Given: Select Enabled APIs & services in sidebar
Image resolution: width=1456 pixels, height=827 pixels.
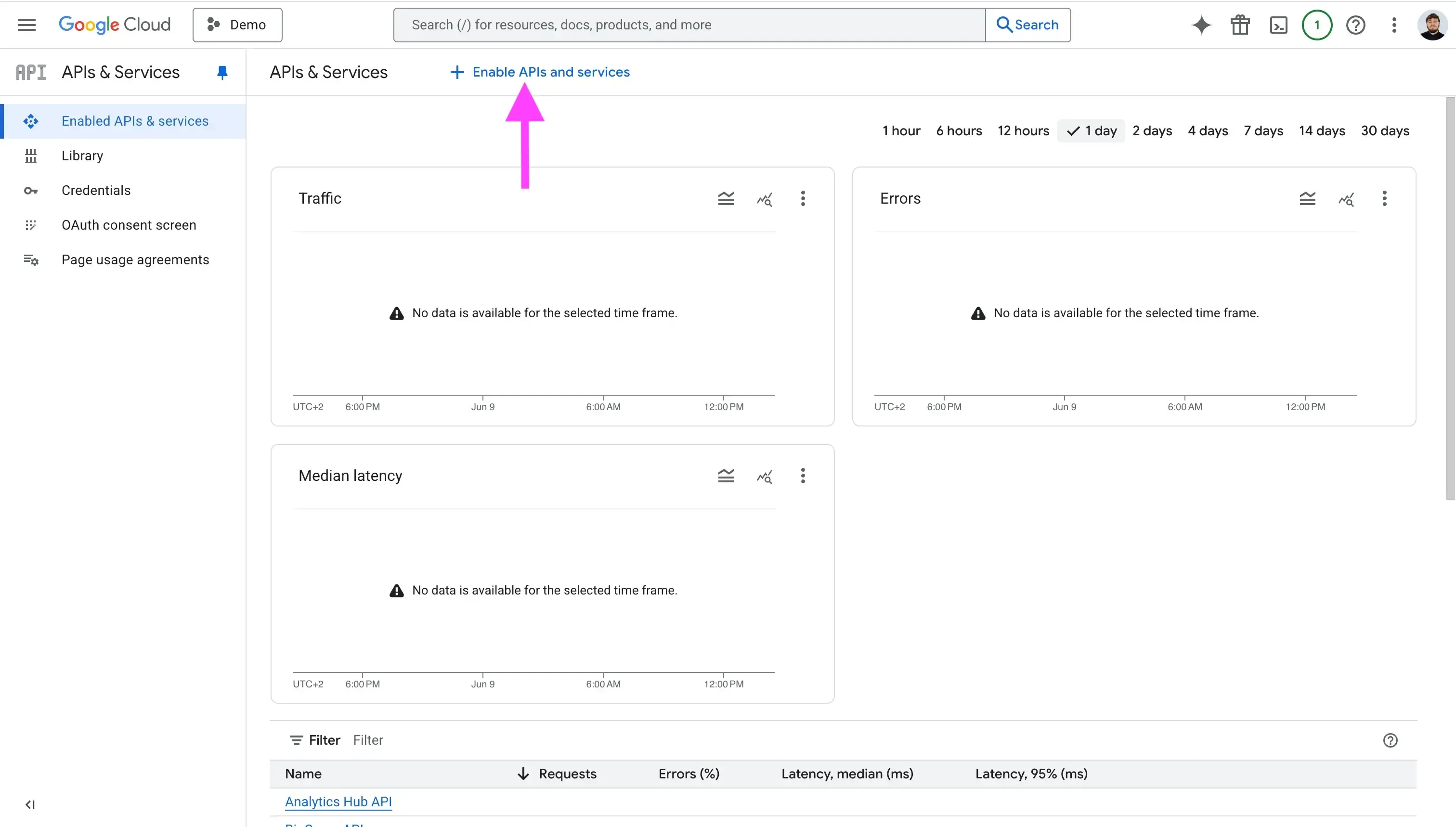Looking at the screenshot, I should pyautogui.click(x=135, y=121).
